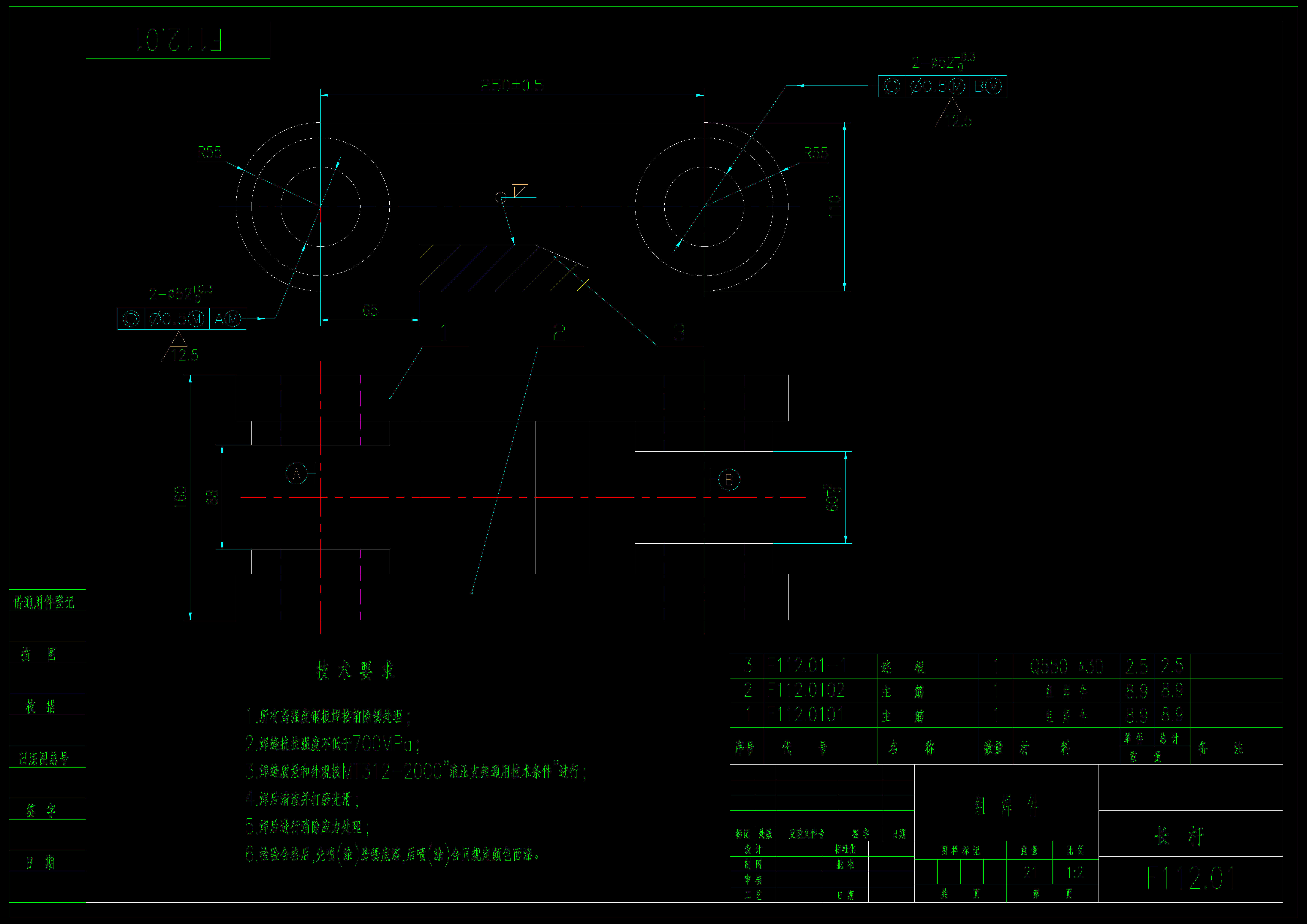Viewport: 1307px width, 924px height.
Task: Click the Q550 δ30 material cell
Action: [1066, 666]
